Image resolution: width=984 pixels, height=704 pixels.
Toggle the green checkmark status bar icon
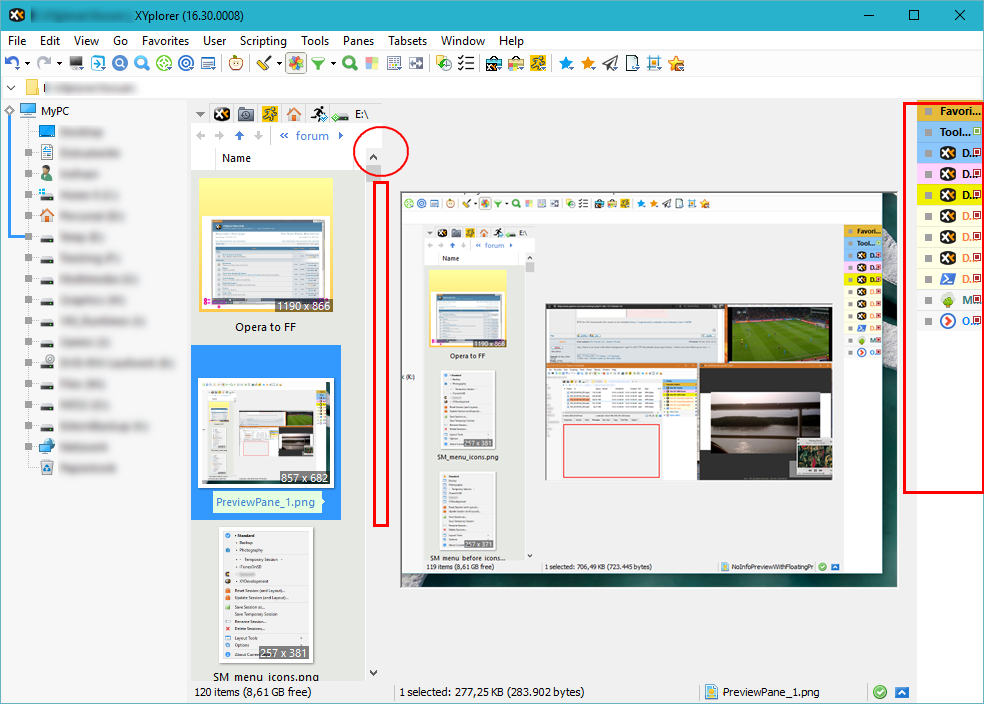pyautogui.click(x=879, y=692)
